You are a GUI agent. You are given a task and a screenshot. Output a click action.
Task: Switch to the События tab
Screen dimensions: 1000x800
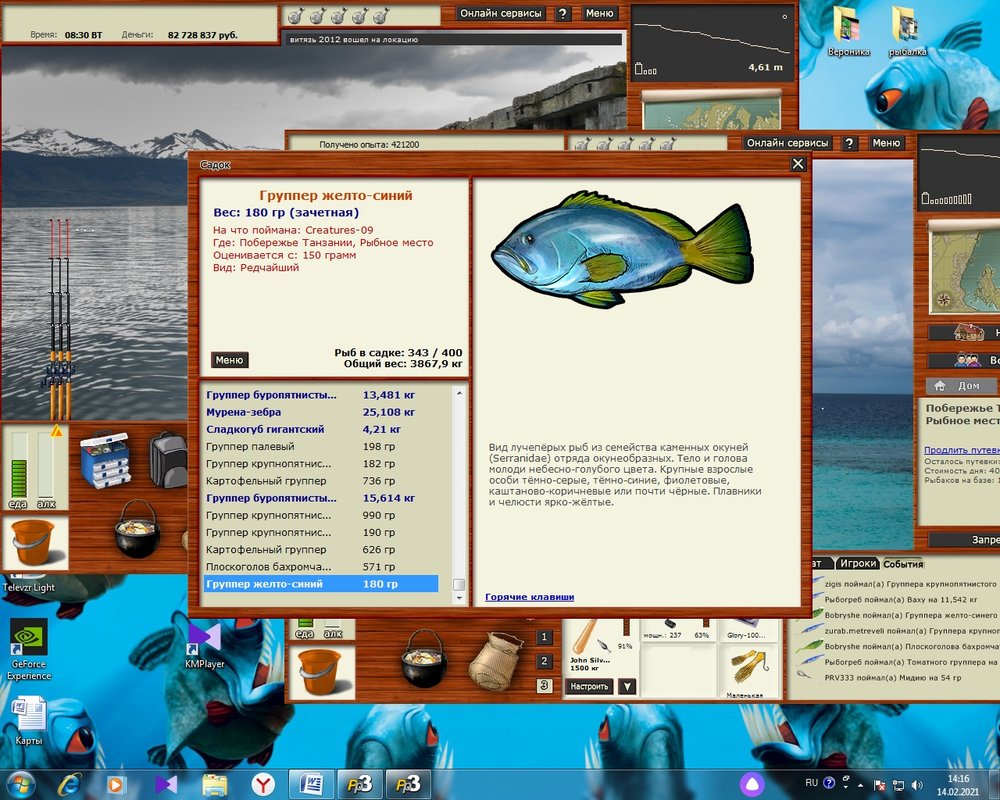pyautogui.click(x=902, y=564)
